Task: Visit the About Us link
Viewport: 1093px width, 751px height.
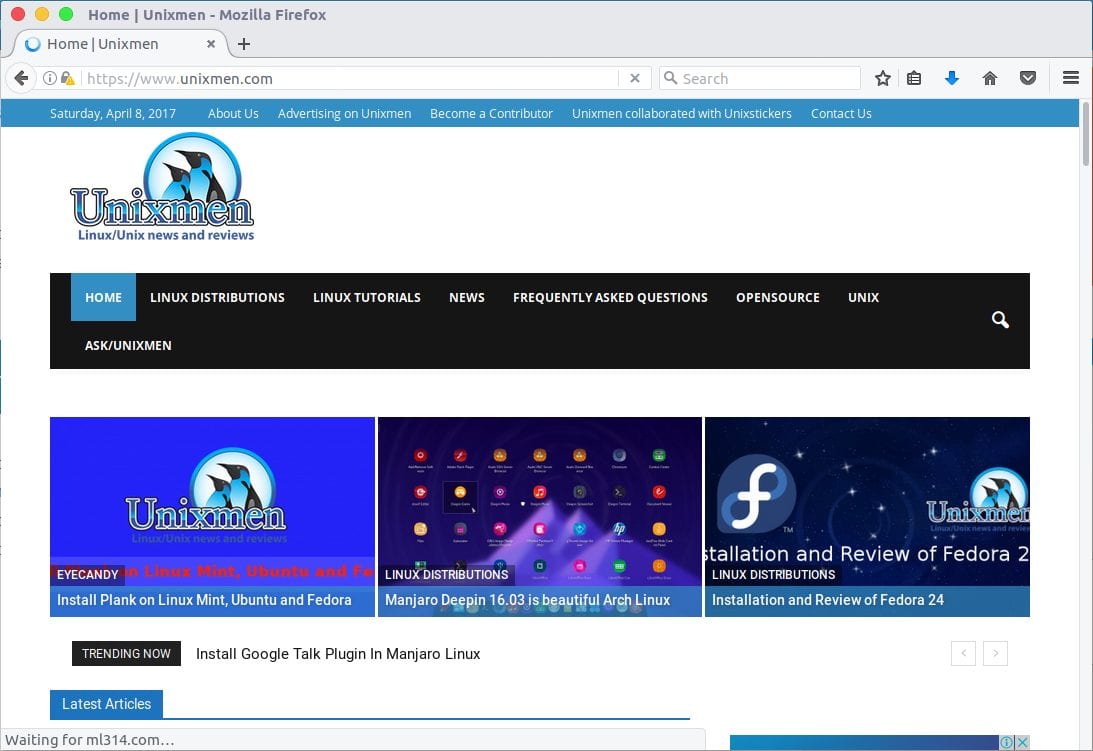Action: point(233,114)
